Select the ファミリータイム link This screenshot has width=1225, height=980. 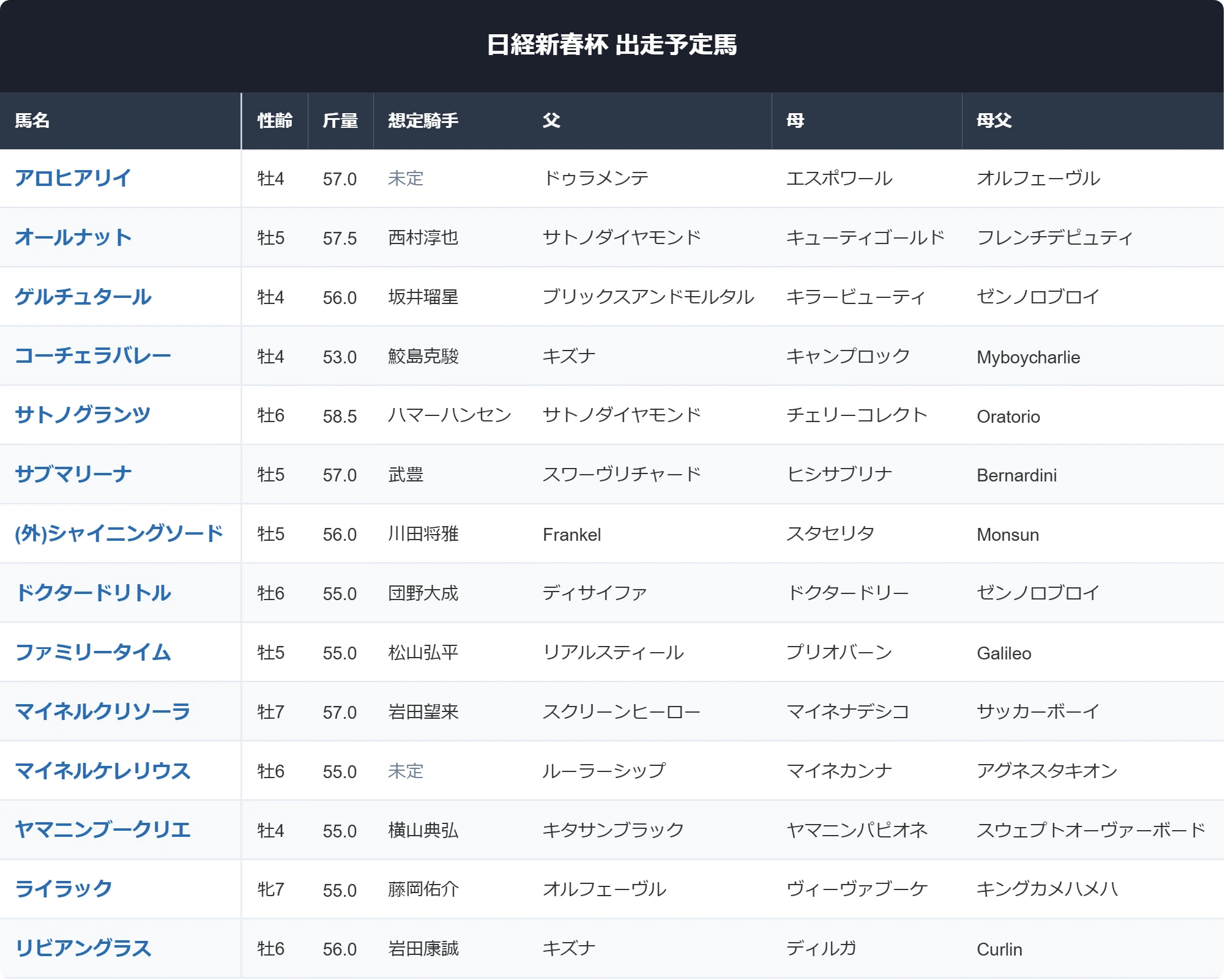(x=93, y=652)
